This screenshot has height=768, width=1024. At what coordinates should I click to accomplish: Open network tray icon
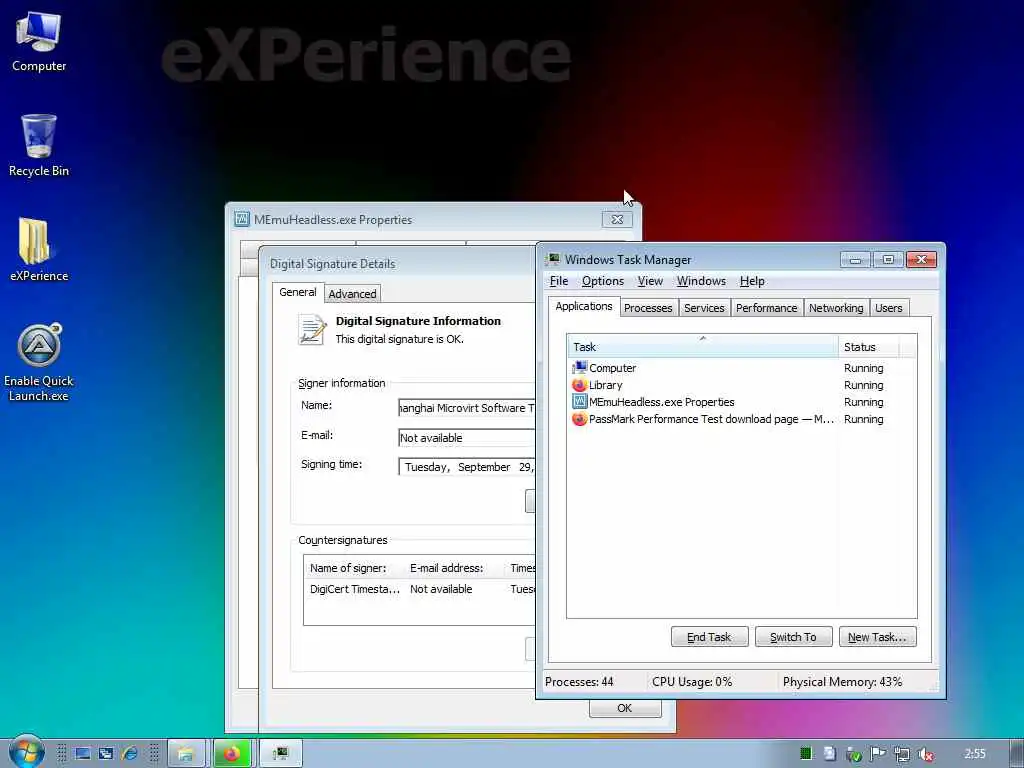click(x=901, y=754)
